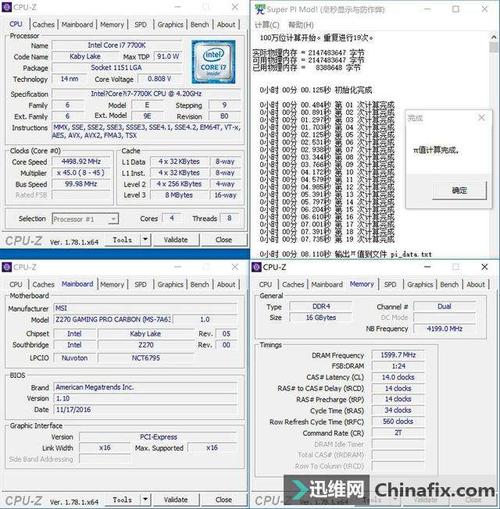
Task: Expand Tools dropdown arrow in top-left CPU-Z
Action: (x=145, y=239)
